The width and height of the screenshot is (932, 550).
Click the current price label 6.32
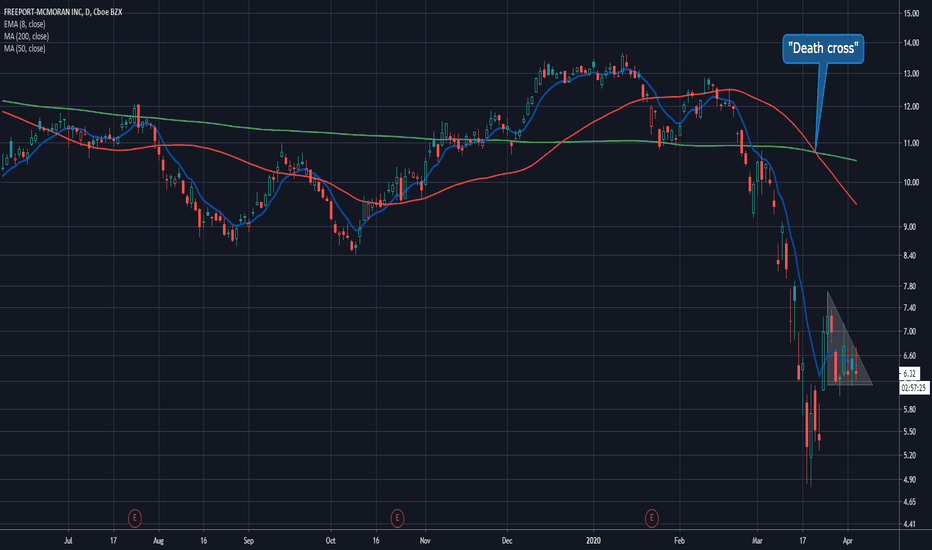tap(909, 373)
